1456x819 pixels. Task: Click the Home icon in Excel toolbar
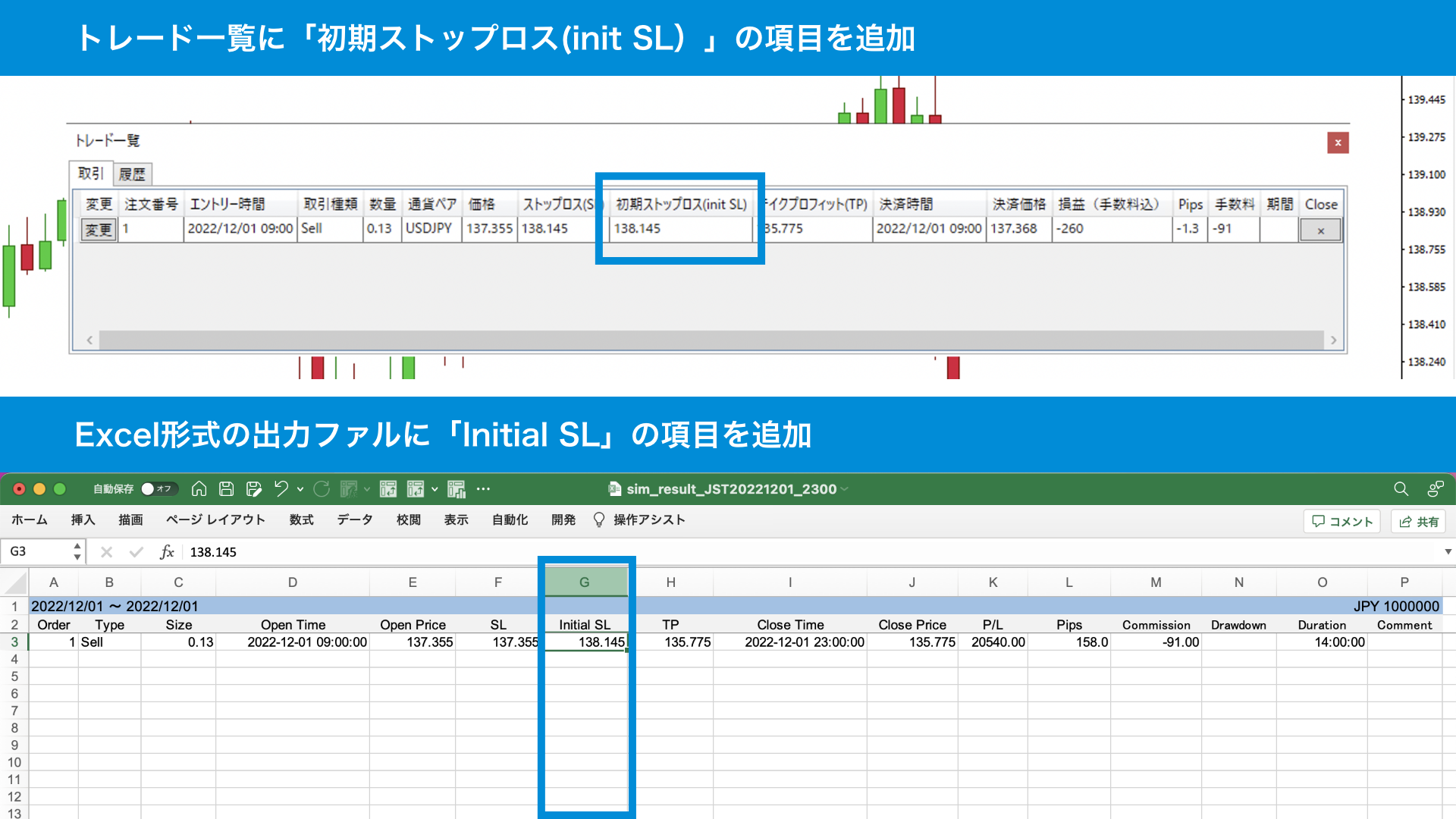(x=199, y=489)
